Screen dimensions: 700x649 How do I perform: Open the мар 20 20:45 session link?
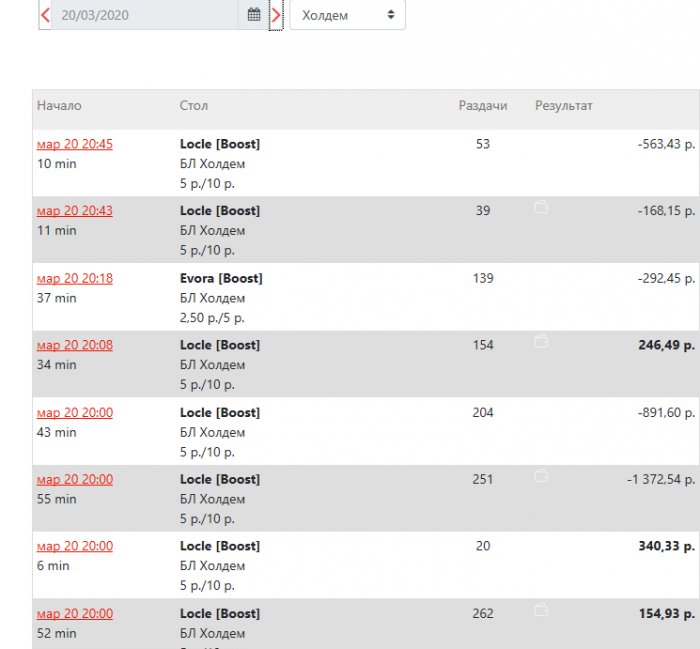75,144
